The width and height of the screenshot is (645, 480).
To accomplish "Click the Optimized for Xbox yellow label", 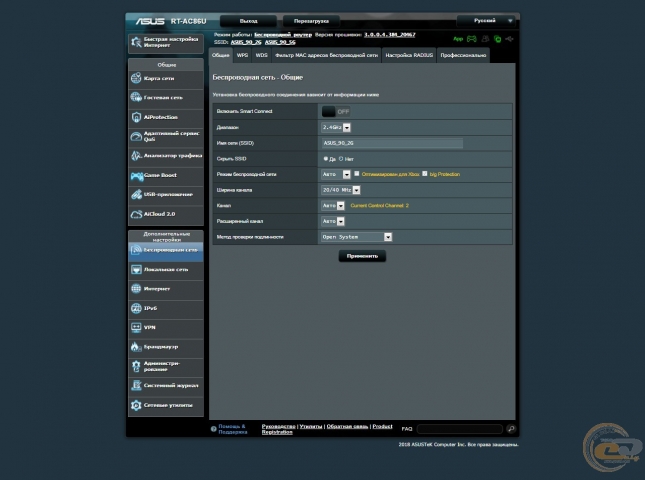I will [390, 174].
